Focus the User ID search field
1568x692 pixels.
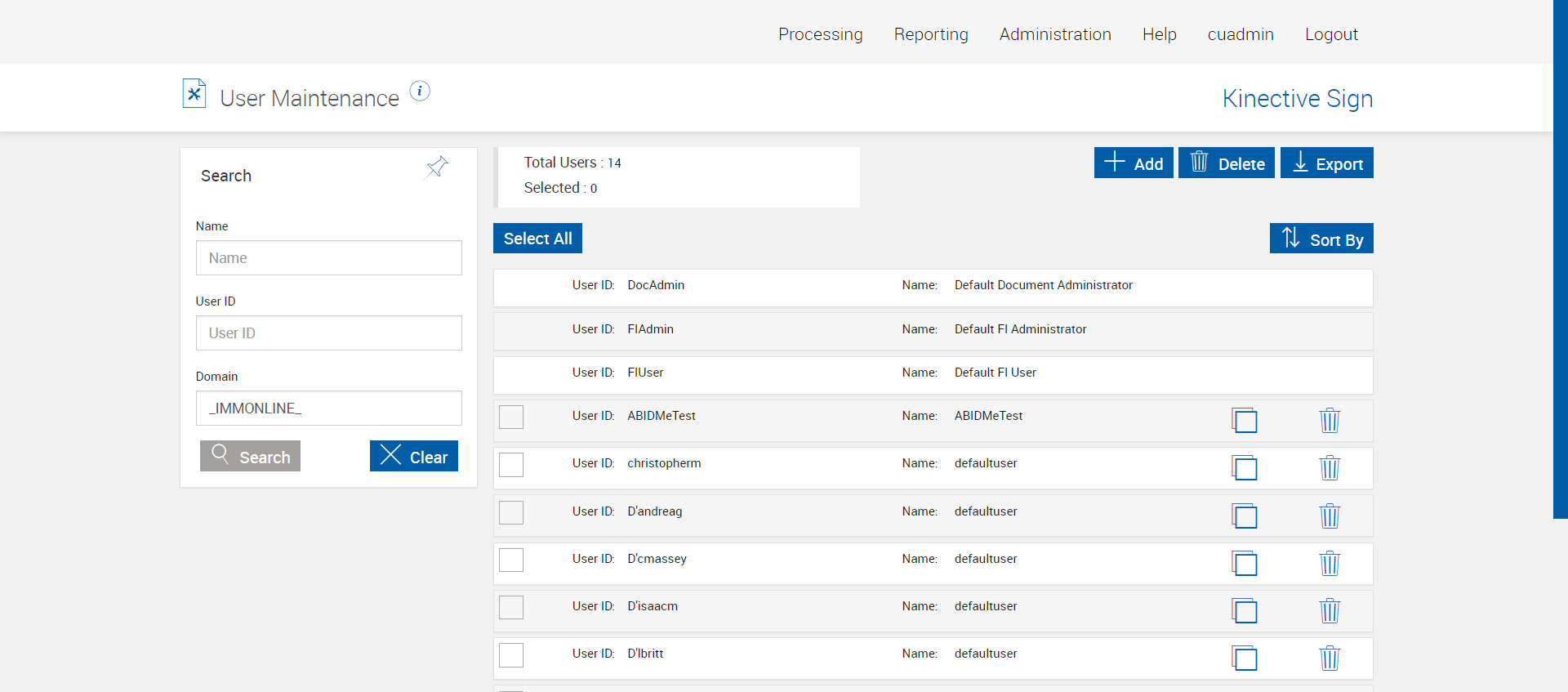[329, 333]
